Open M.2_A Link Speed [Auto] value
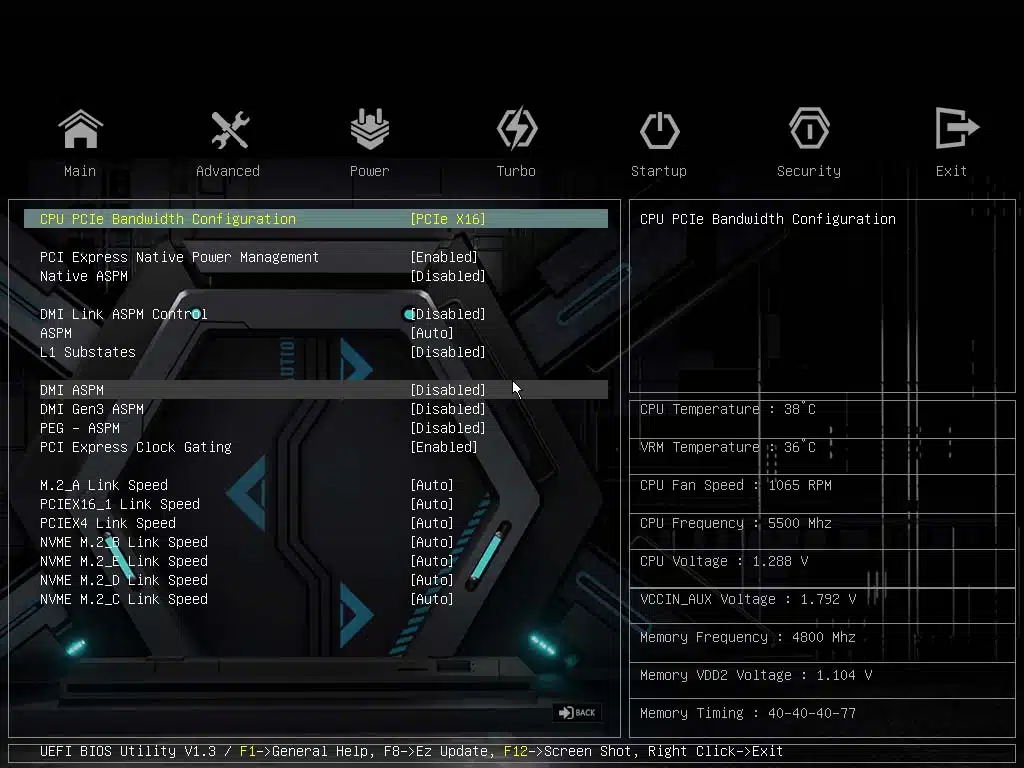Screen dimensions: 1024x768 click(432, 485)
